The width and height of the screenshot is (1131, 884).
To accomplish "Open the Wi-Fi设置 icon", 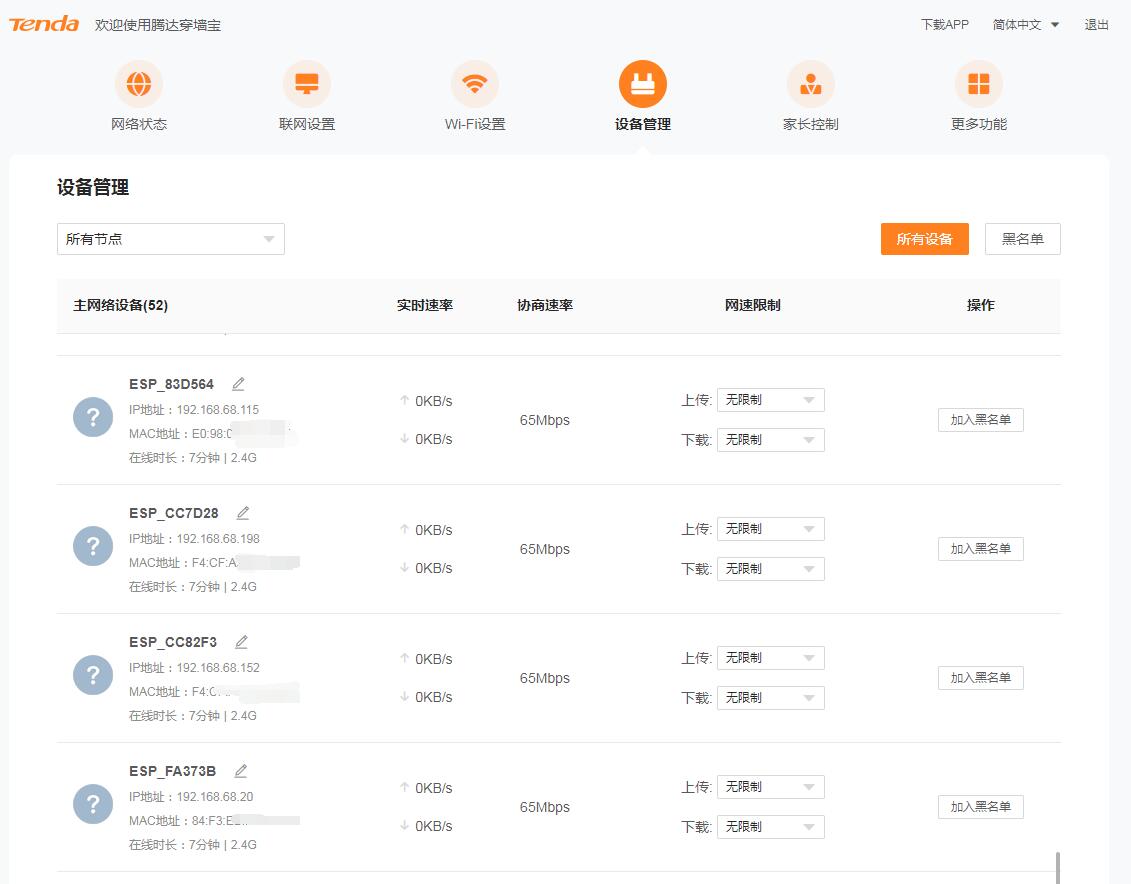I will 475,84.
